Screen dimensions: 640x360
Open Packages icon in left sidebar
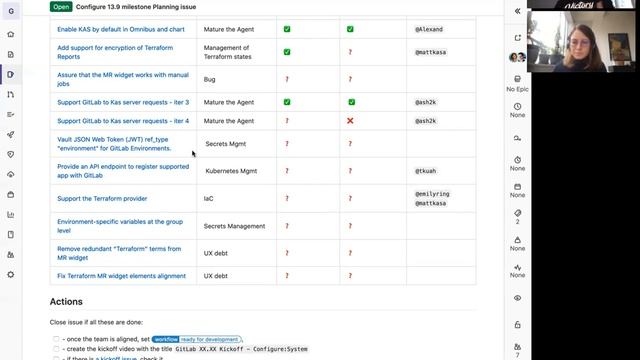point(11,194)
